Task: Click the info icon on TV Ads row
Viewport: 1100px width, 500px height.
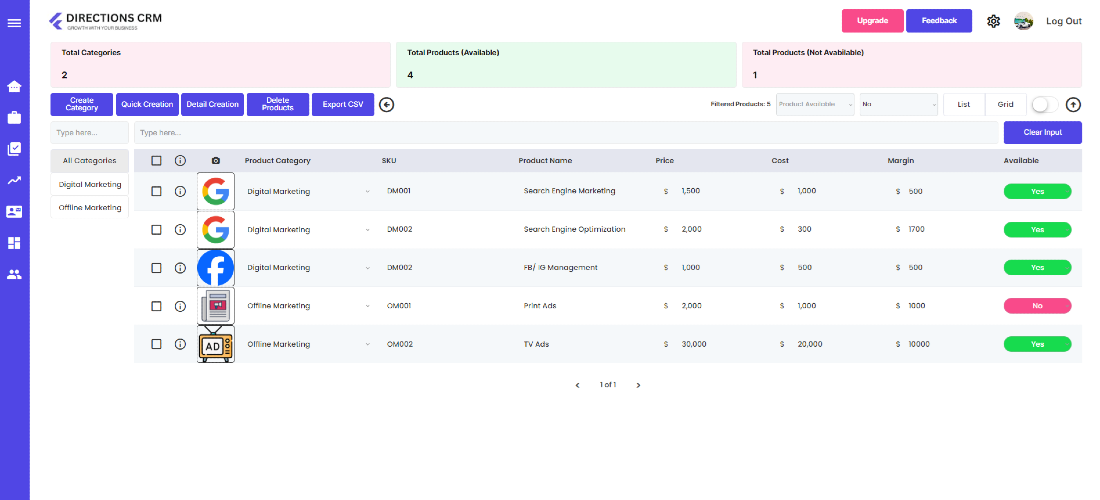Action: [180, 344]
